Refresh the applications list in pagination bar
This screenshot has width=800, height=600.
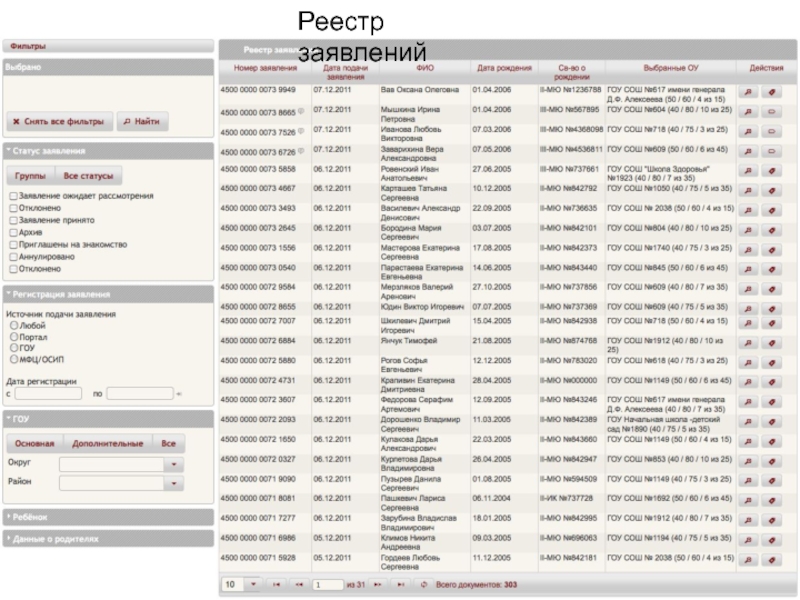coord(425,584)
